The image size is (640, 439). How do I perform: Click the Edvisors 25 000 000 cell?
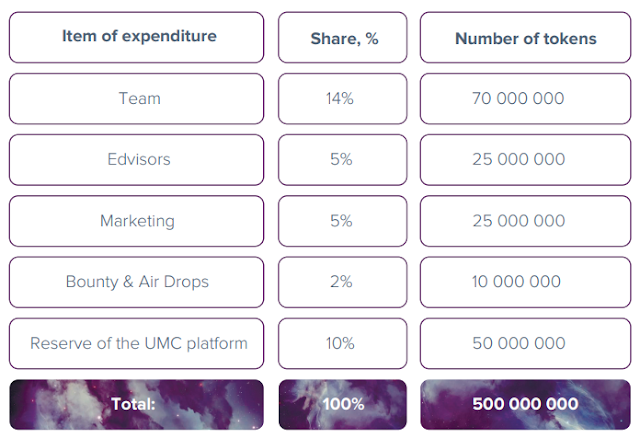point(526,160)
